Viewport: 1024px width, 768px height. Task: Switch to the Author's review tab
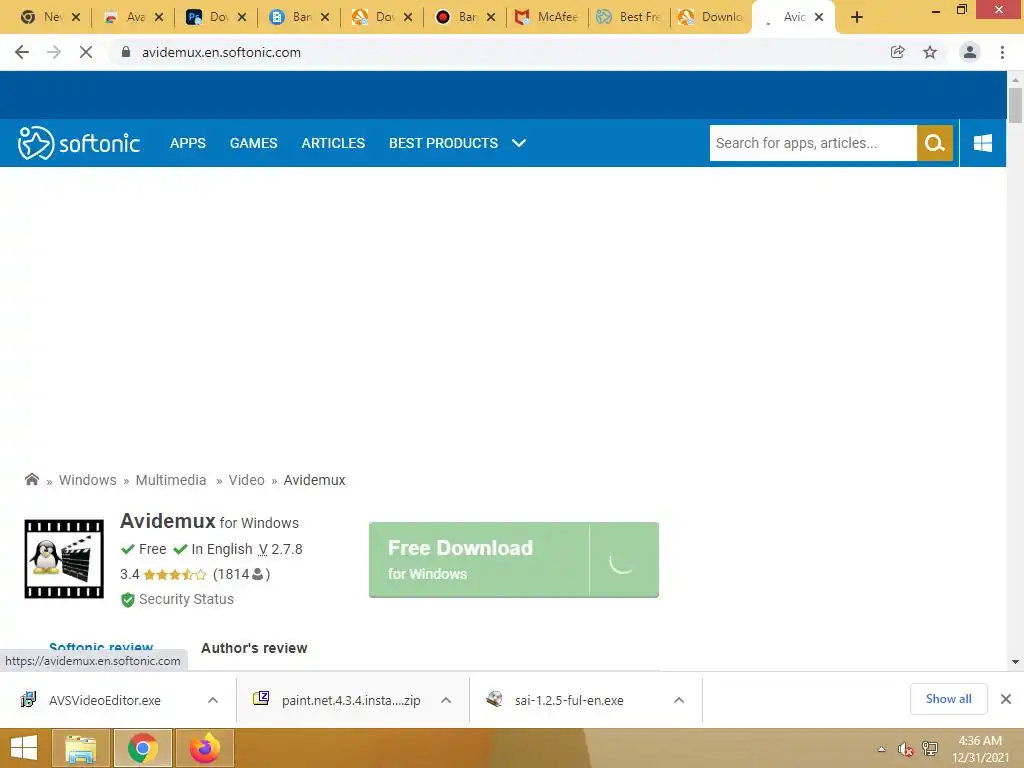(254, 648)
